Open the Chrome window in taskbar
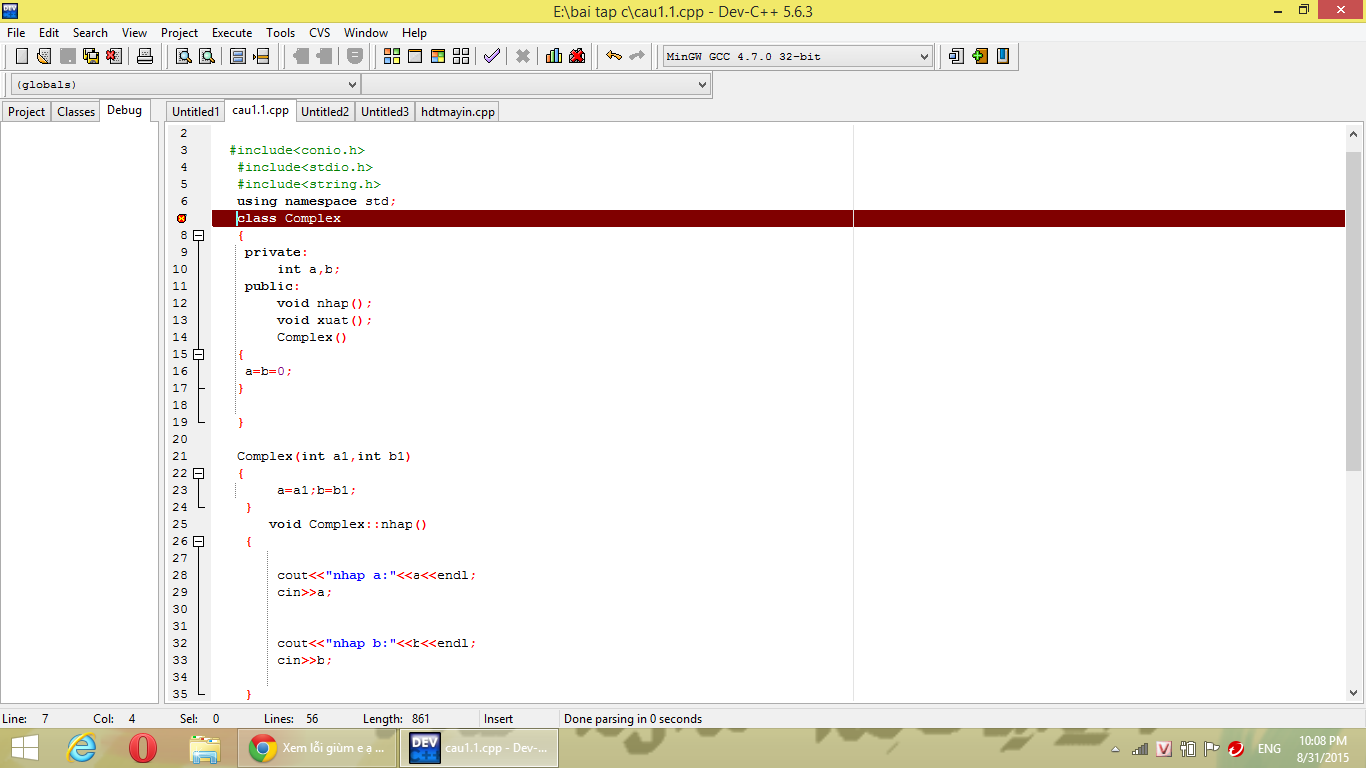The width and height of the screenshot is (1366, 768). (317, 748)
